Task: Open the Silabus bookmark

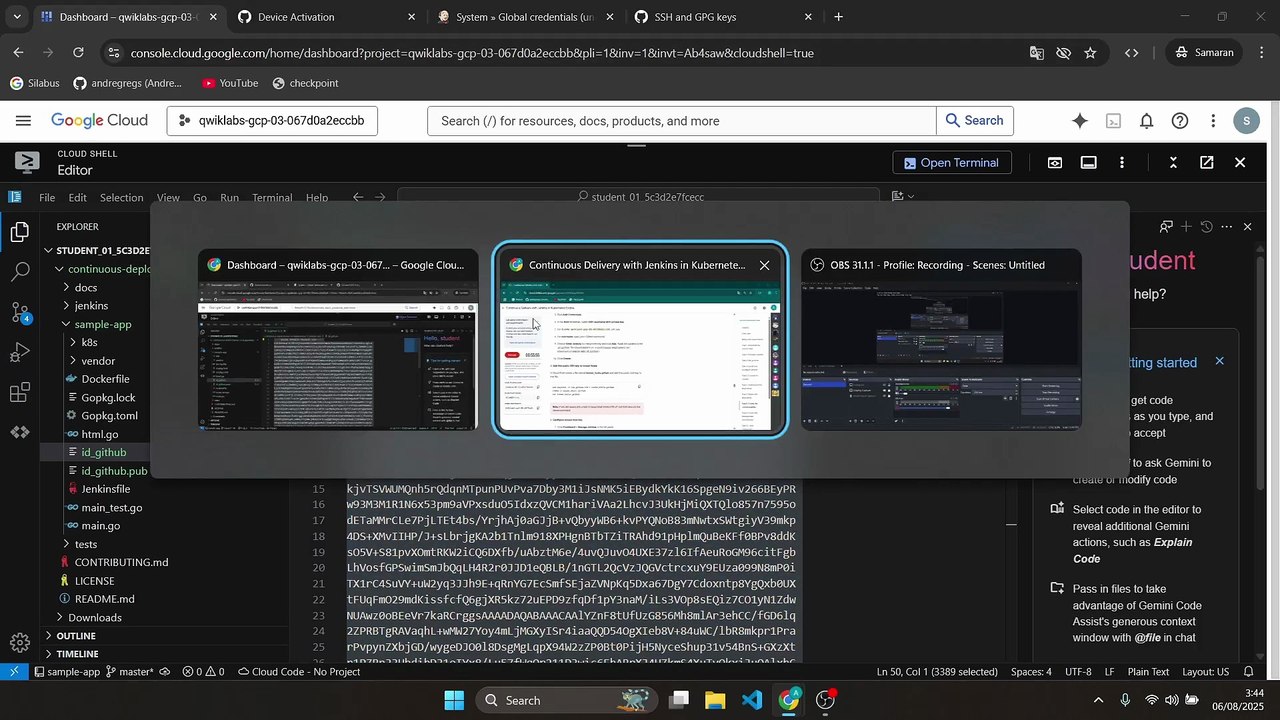Action: click(35, 83)
